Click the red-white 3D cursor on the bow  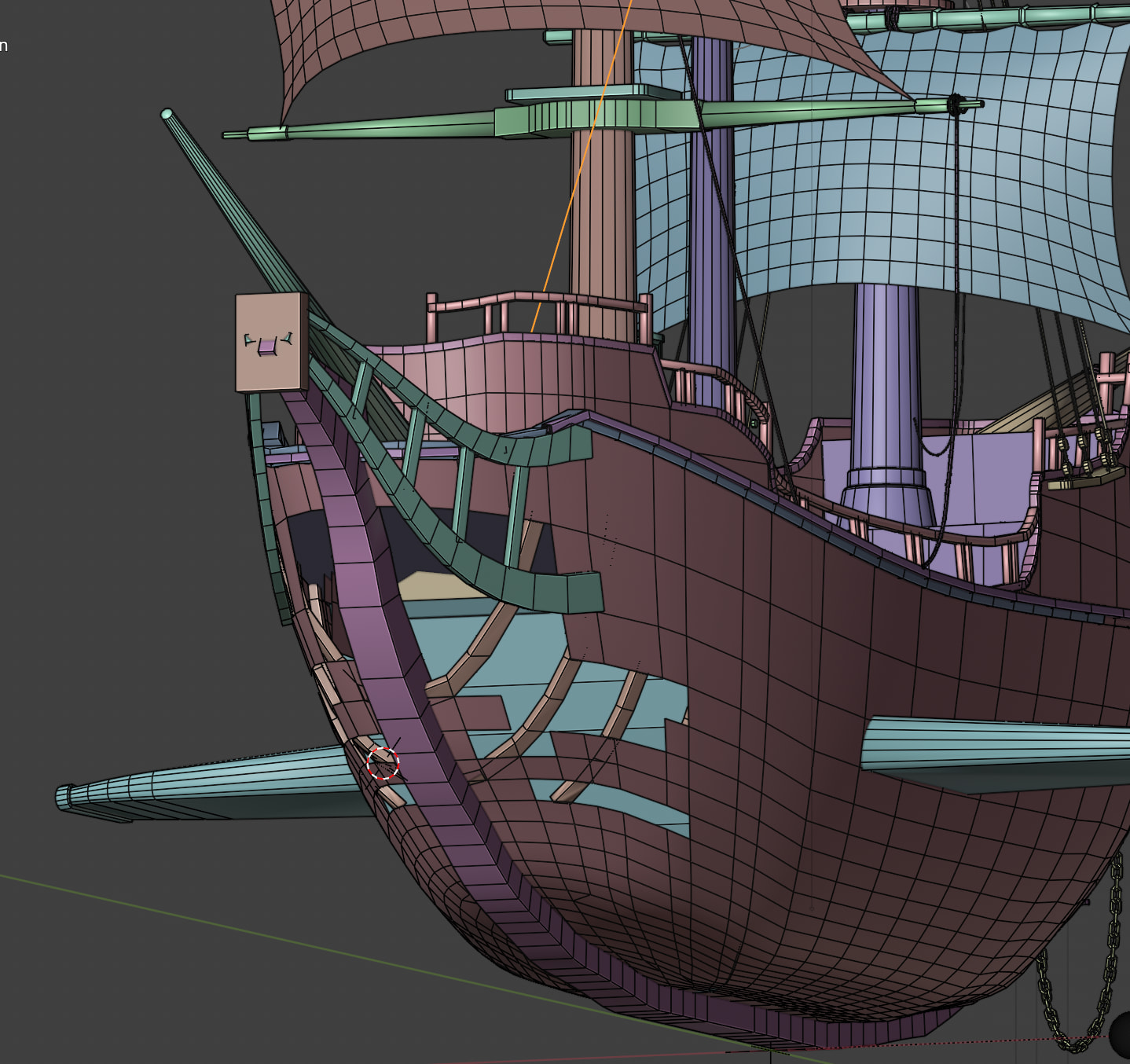pyautogui.click(x=383, y=763)
